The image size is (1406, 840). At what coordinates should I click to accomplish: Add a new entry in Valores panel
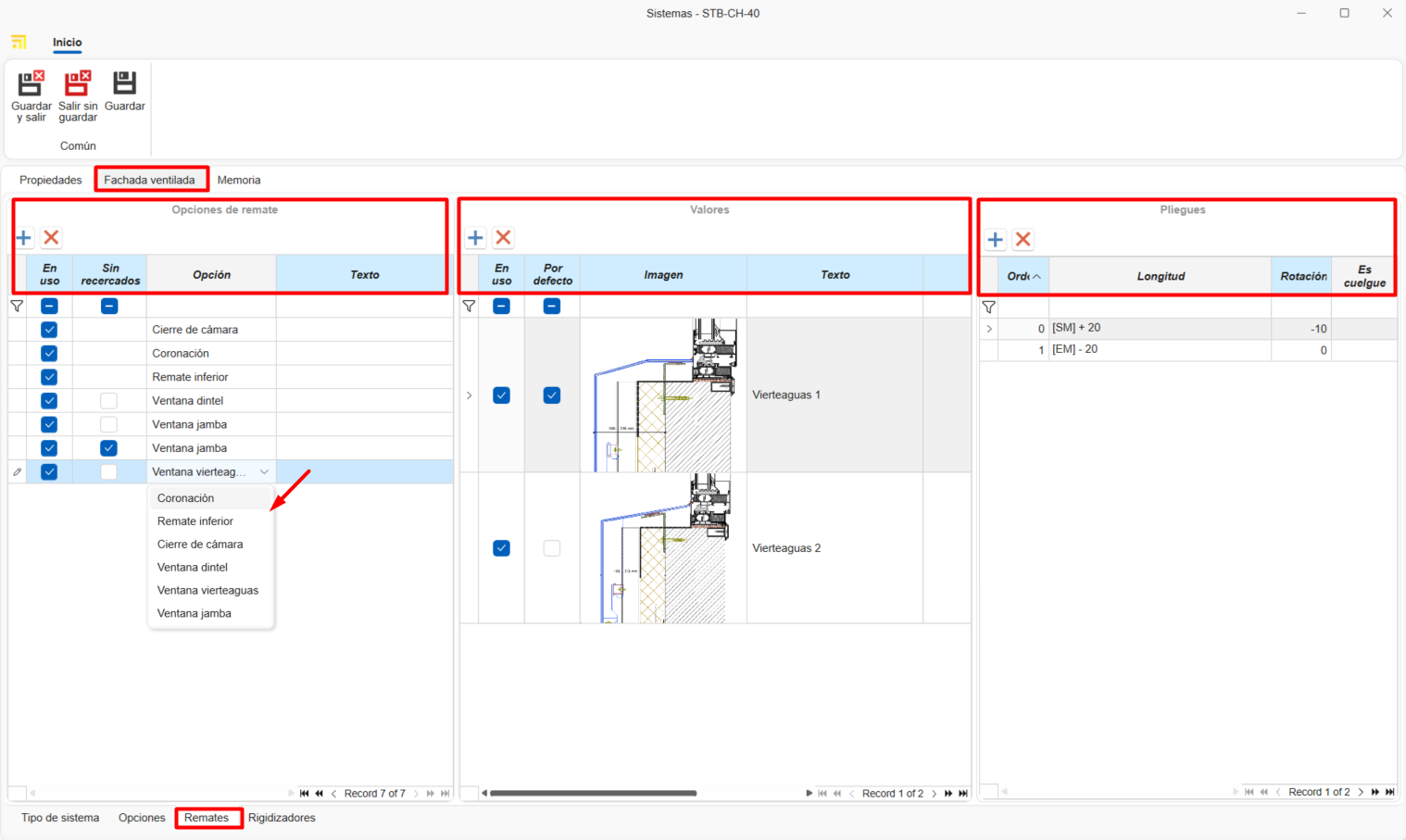(x=475, y=238)
